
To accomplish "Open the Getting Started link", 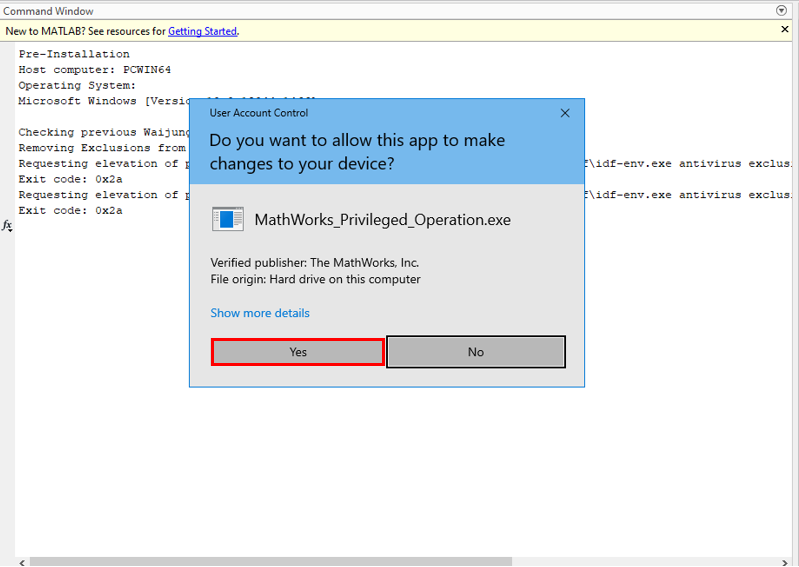I will click(202, 31).
